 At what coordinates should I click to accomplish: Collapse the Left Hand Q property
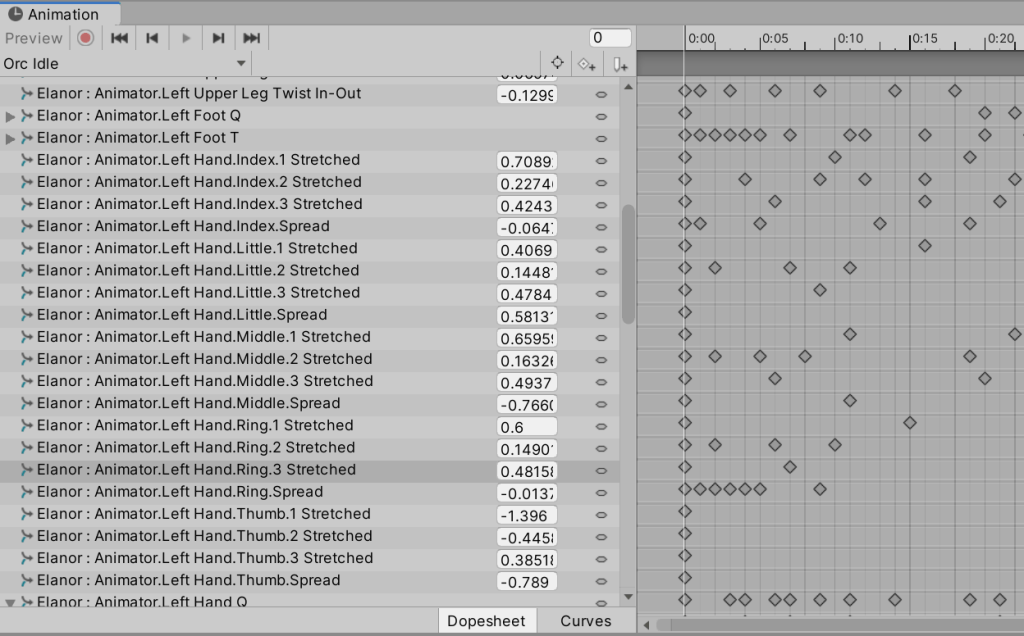tap(11, 602)
